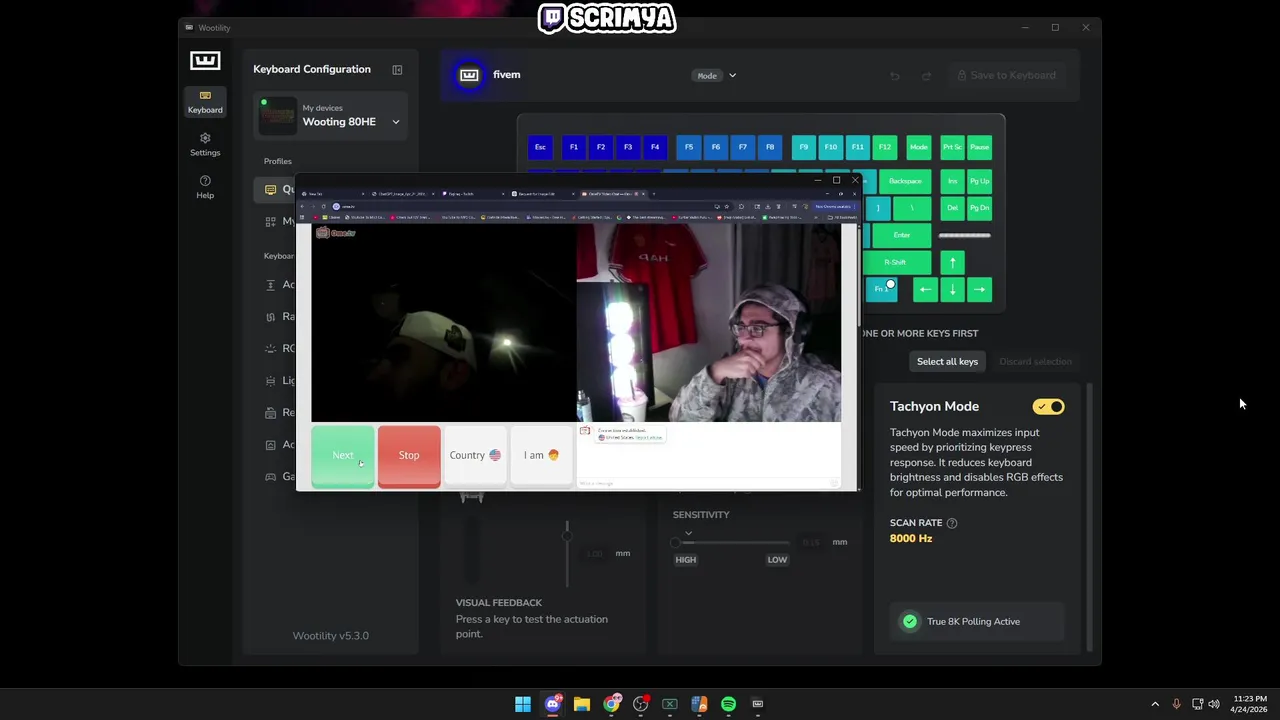Open Chrome from the taskbar
The image size is (1280, 720).
tap(611, 704)
